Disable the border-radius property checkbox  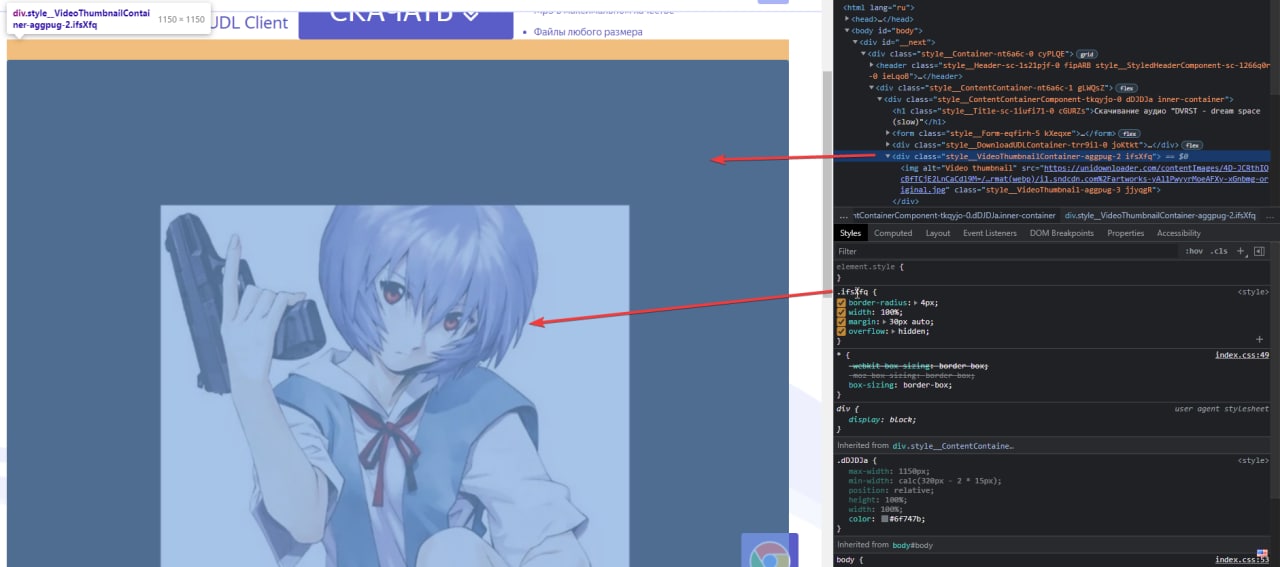(x=841, y=302)
